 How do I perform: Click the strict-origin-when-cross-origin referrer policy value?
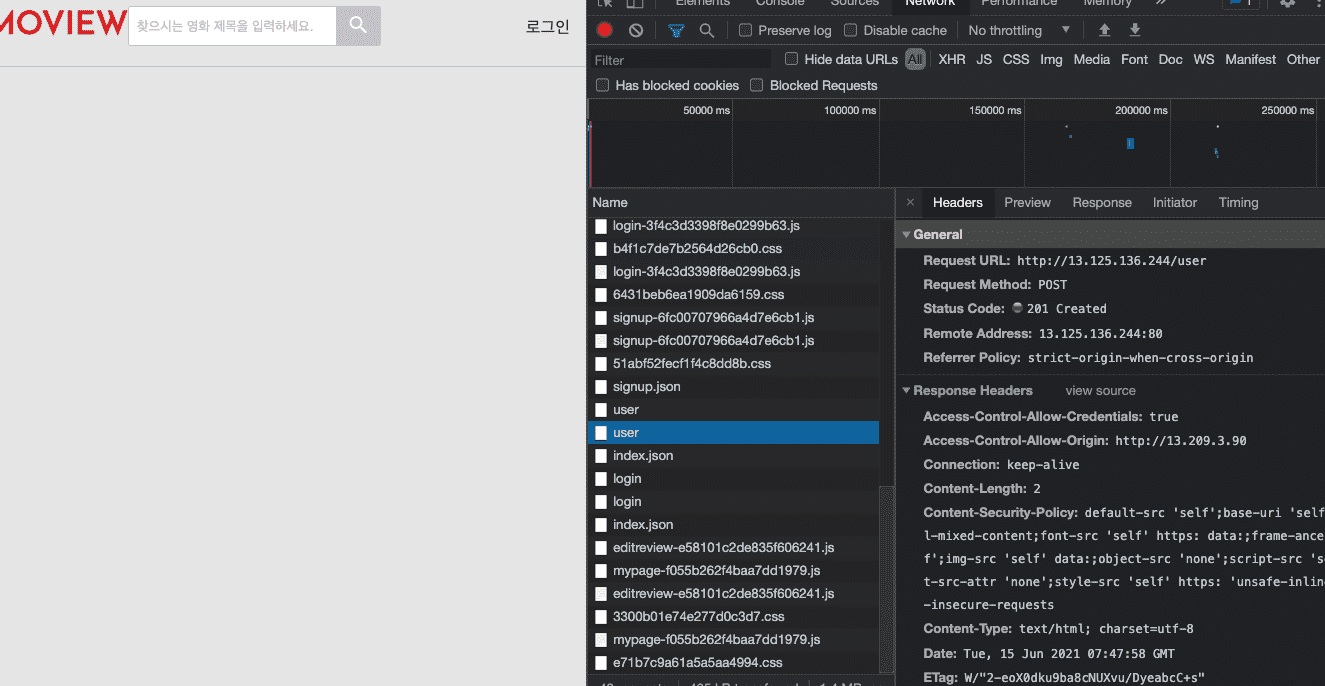[x=1140, y=358]
